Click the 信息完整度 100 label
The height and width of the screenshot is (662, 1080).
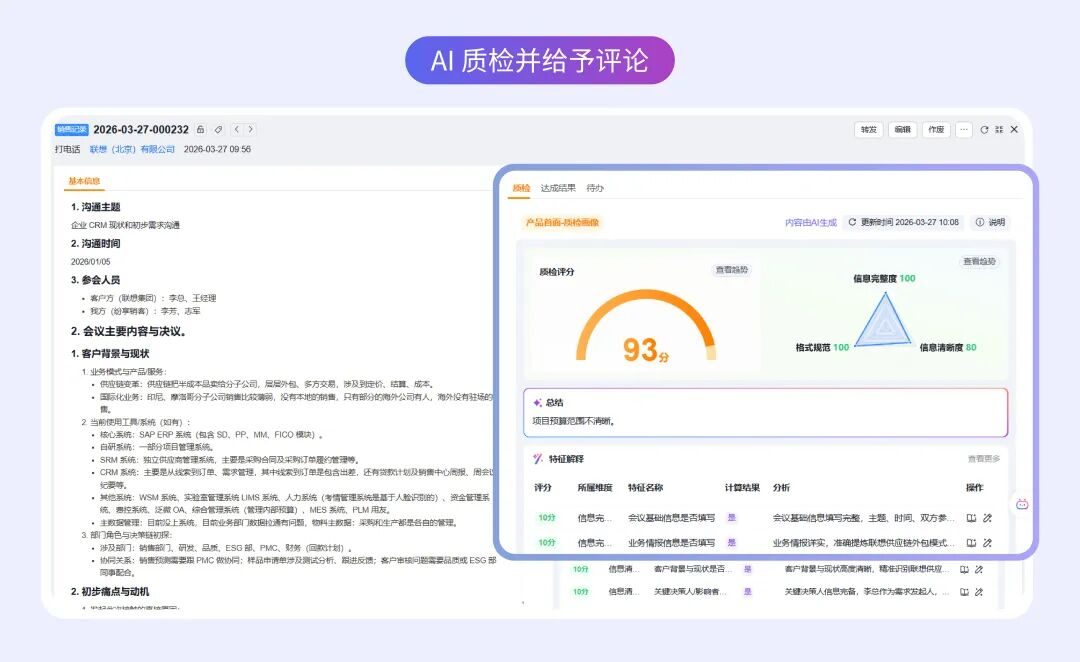tap(884, 278)
